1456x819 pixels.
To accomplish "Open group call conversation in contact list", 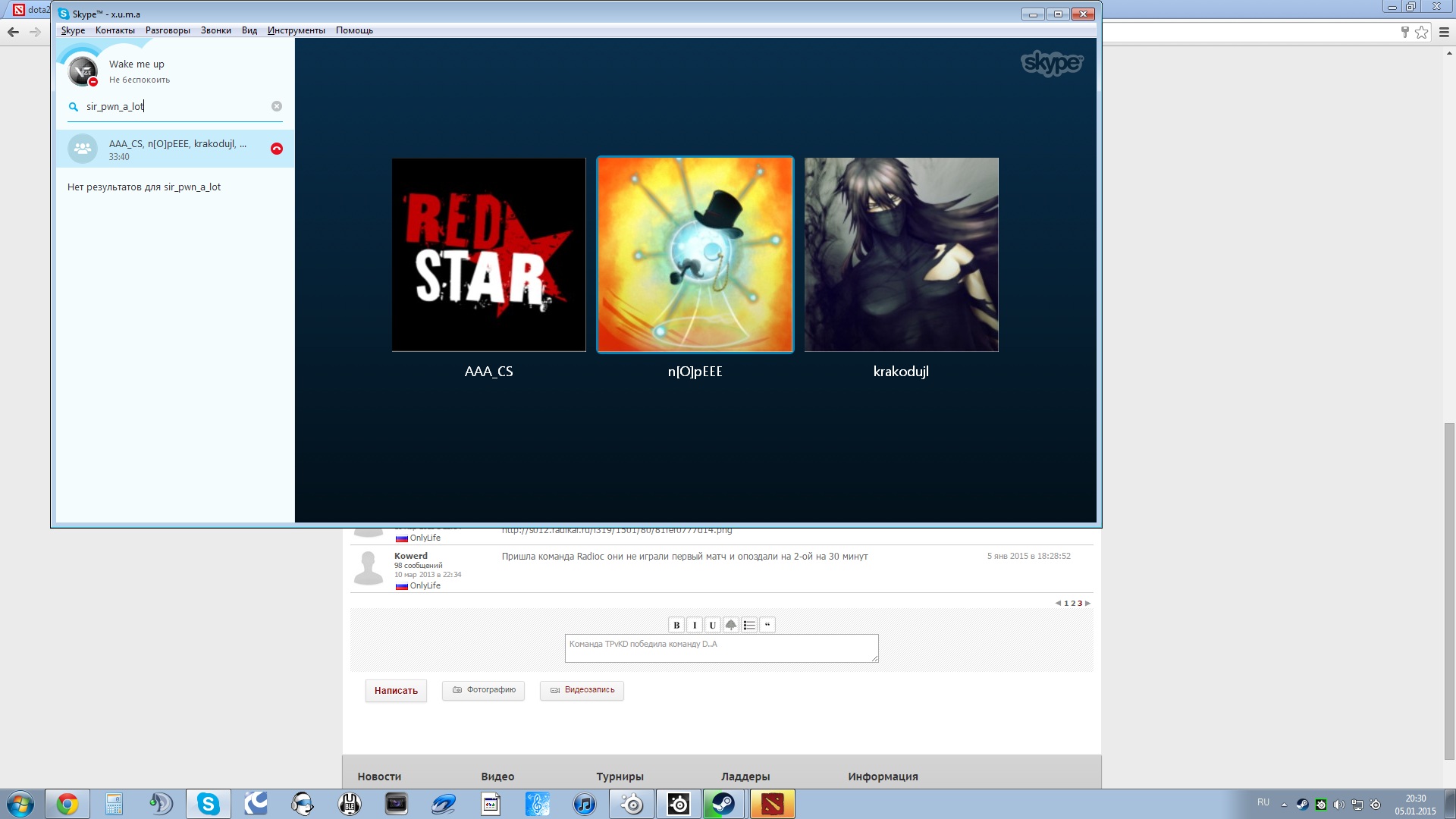I will point(175,149).
